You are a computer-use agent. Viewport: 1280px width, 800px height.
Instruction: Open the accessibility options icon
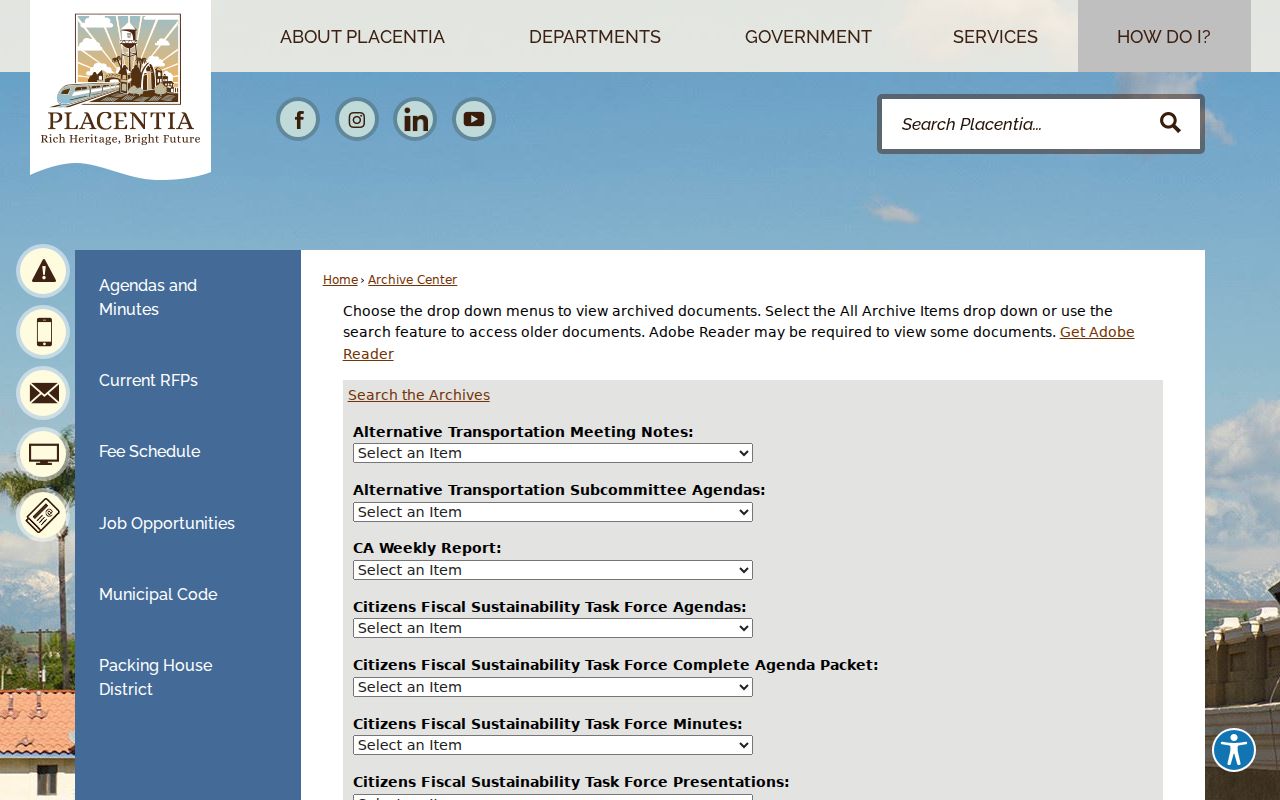[x=1234, y=750]
